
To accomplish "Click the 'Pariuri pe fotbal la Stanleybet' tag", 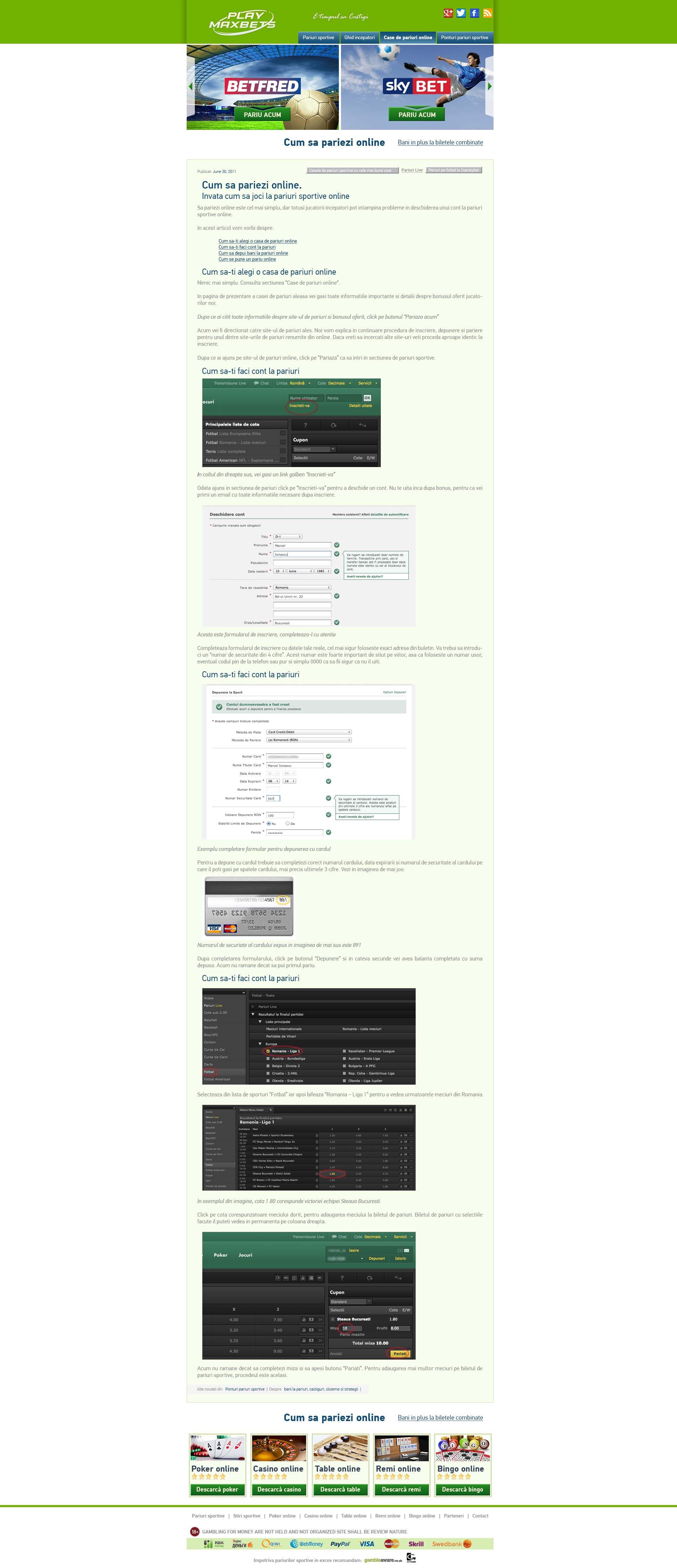I will click(454, 170).
